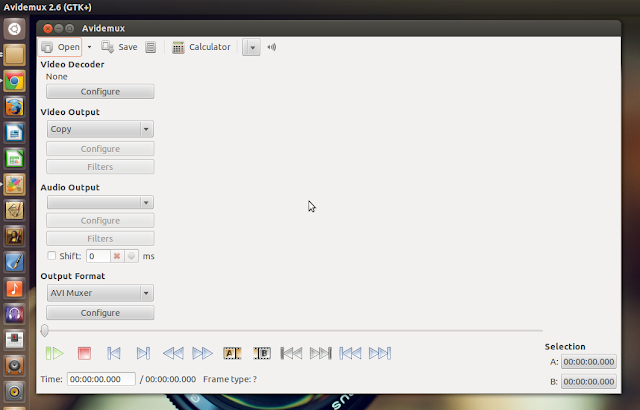Click the Shift milliseconds input field

(98, 256)
